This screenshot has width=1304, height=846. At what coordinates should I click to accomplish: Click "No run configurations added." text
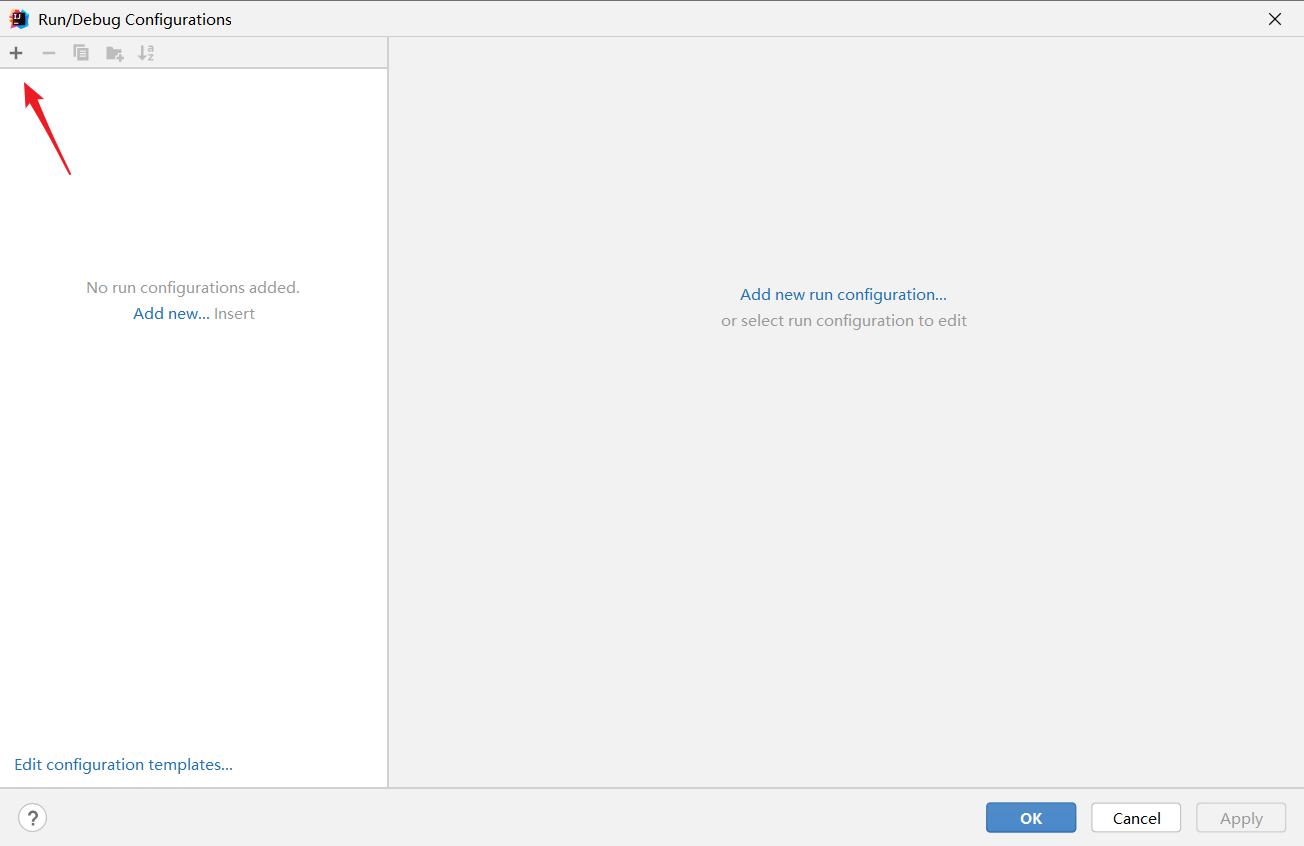[193, 288]
